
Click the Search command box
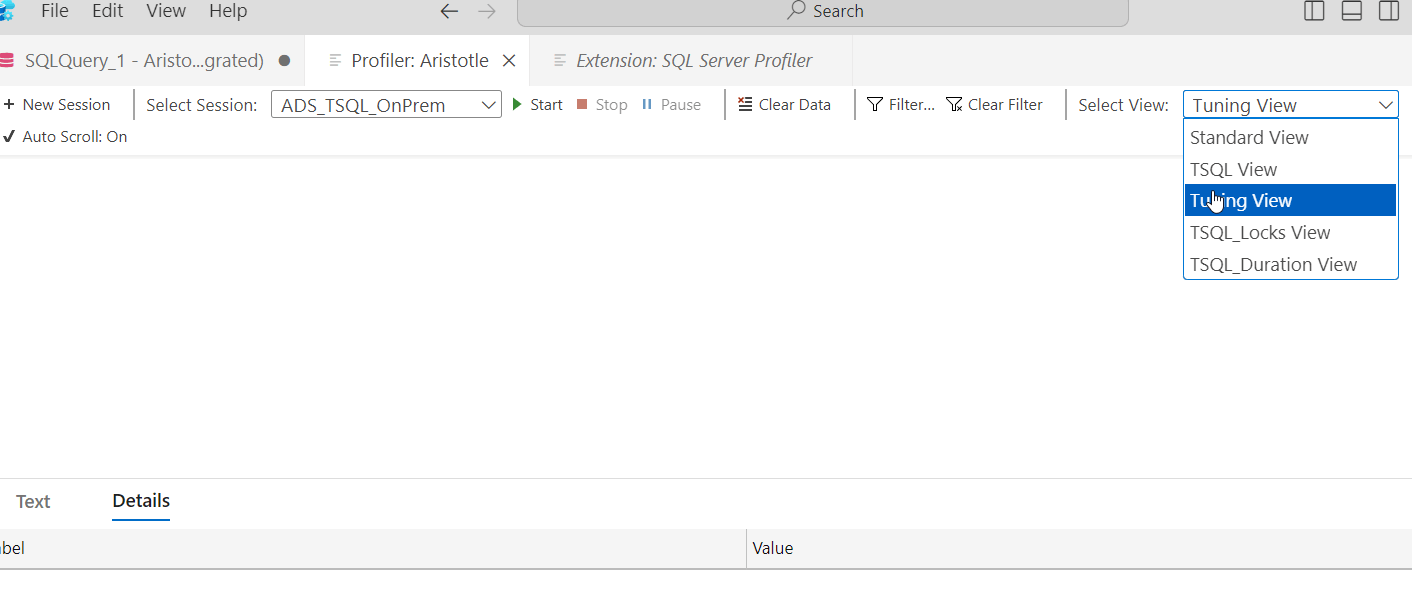click(x=822, y=11)
